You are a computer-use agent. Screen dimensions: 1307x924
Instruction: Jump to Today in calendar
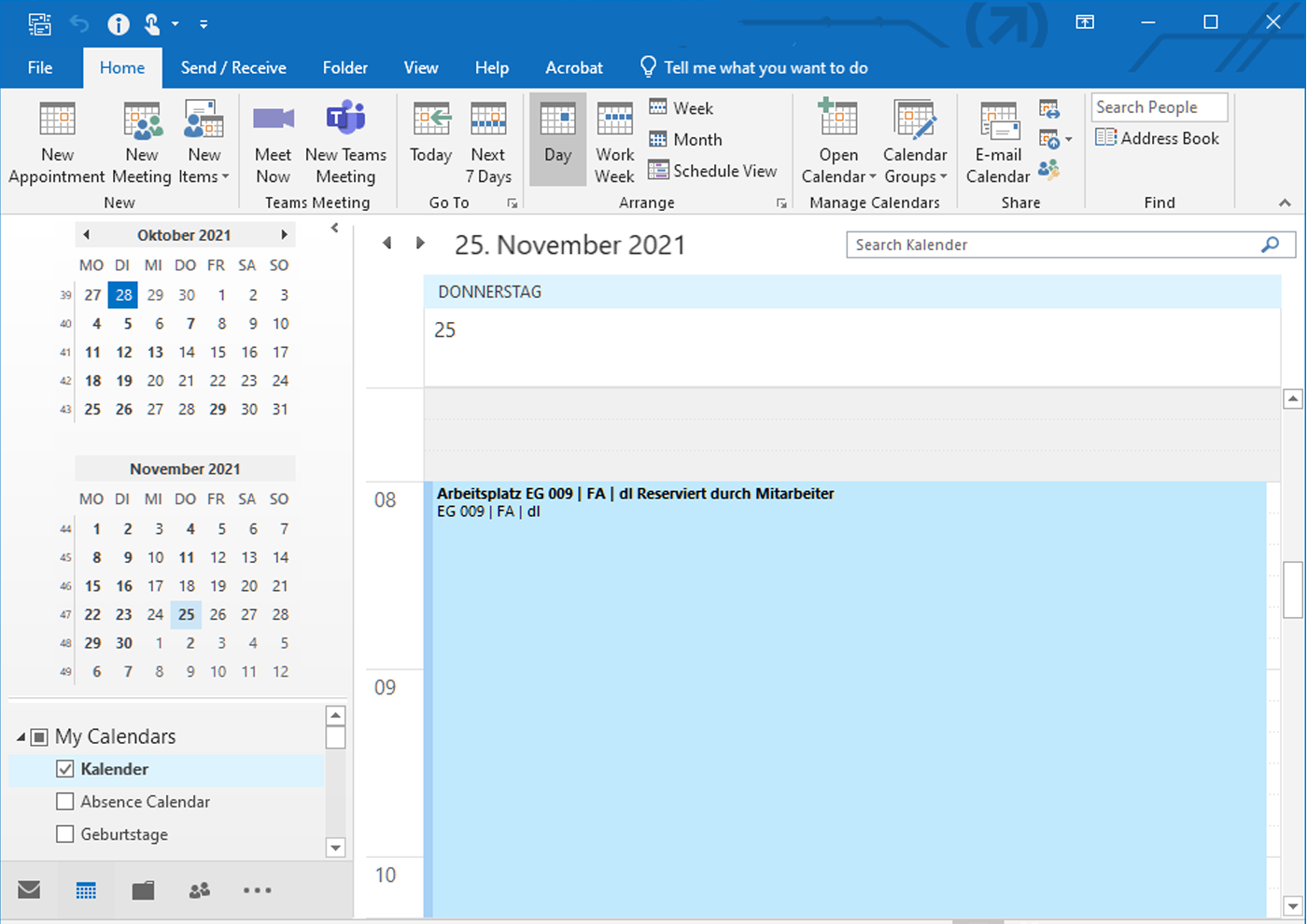pyautogui.click(x=430, y=142)
